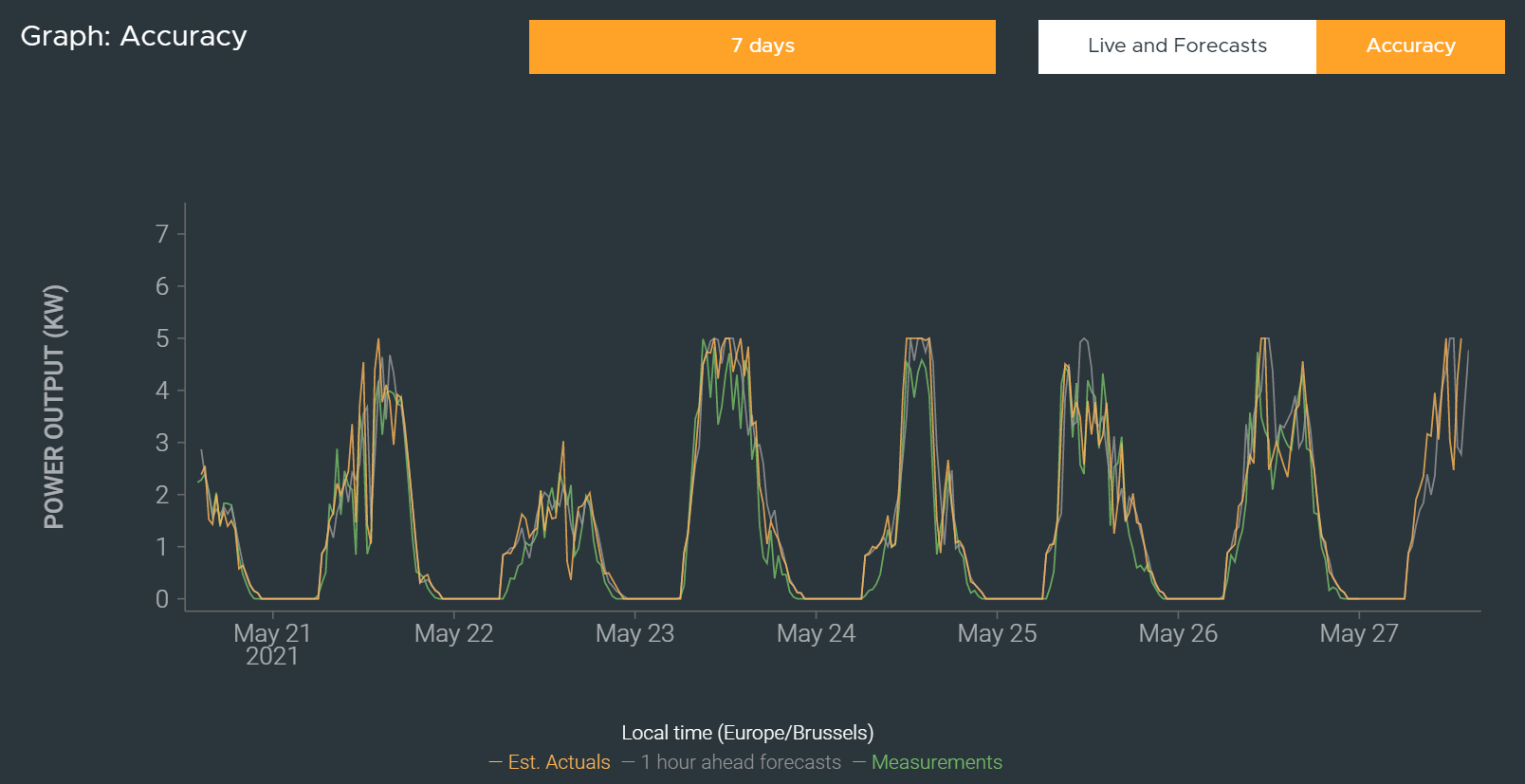The height and width of the screenshot is (784, 1525).
Task: Switch to the Live and Forecasts tab
Action: point(1176,46)
